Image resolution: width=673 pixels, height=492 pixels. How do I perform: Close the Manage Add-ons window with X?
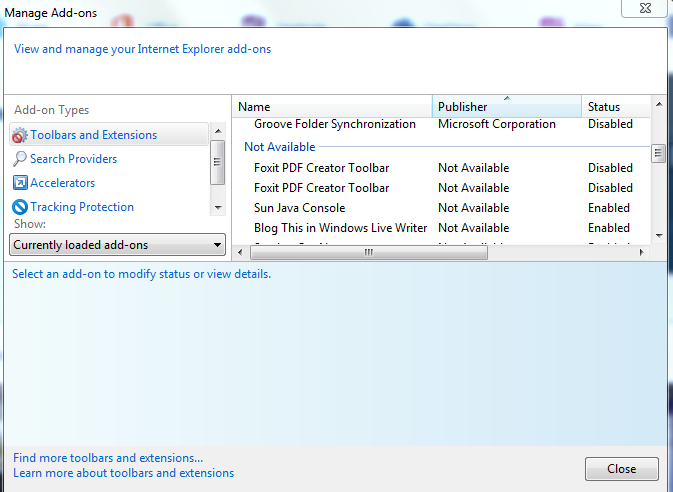pyautogui.click(x=645, y=8)
